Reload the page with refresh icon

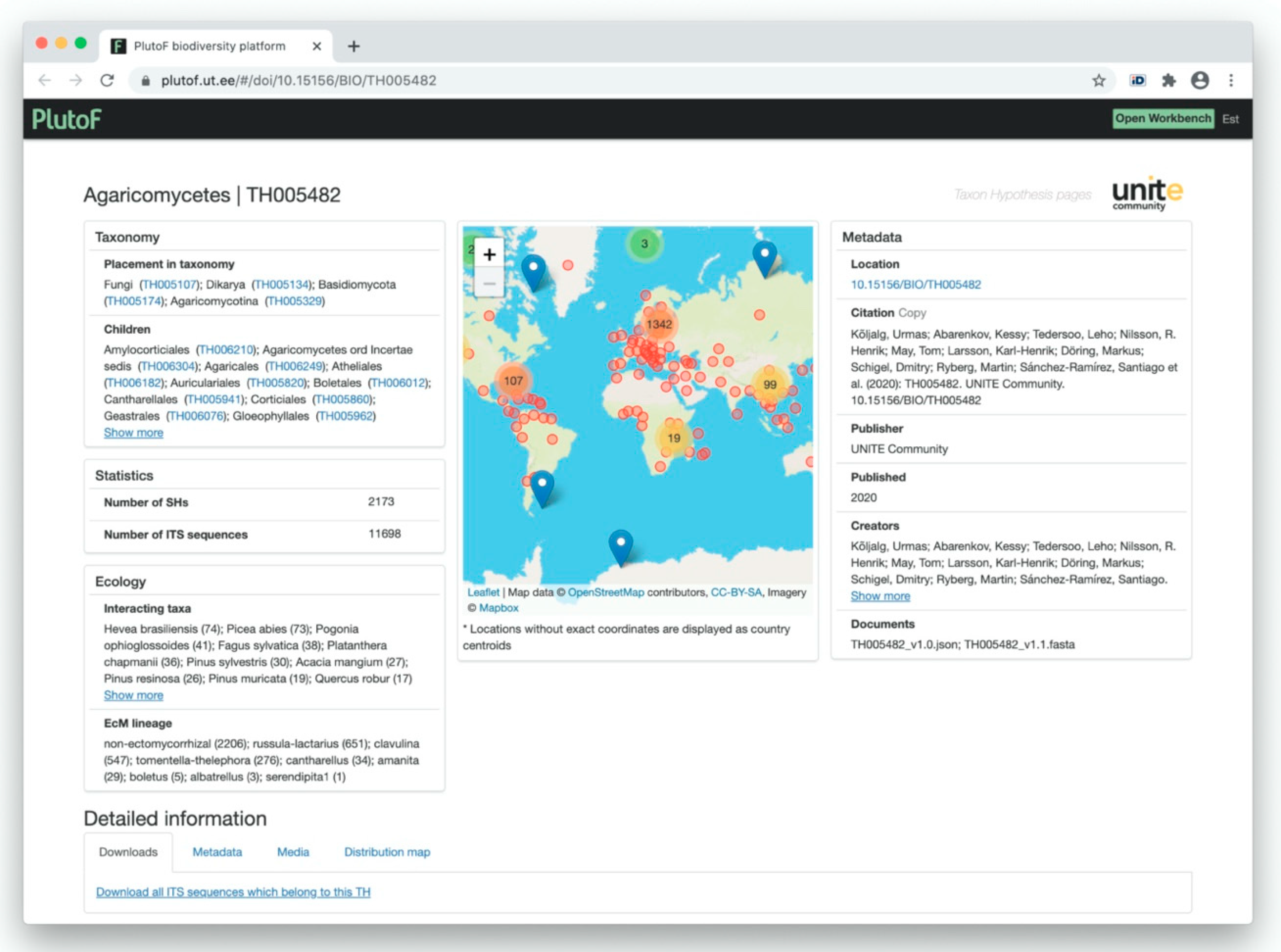(x=107, y=81)
